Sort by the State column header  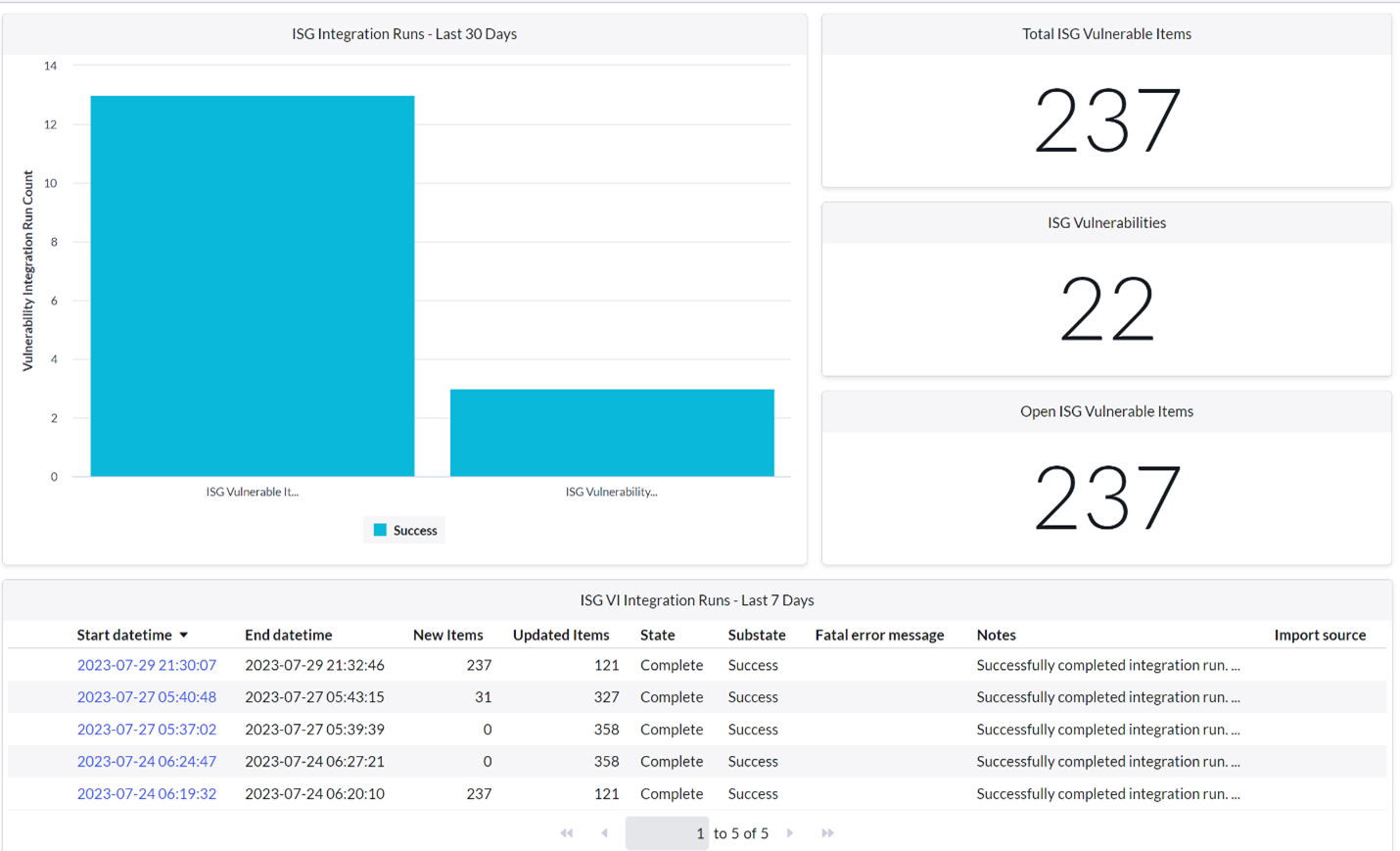655,635
